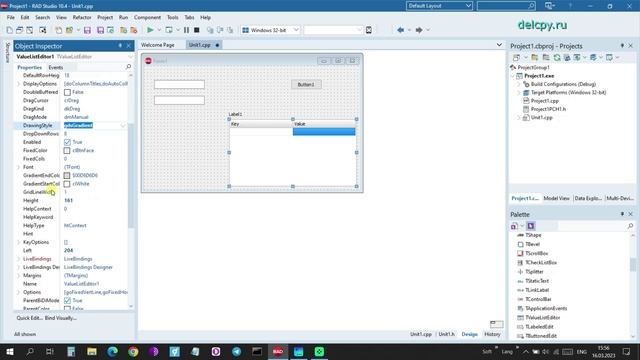
Task: Click the device icon beside the empty combo
Action: pyautogui.click(x=369, y=30)
